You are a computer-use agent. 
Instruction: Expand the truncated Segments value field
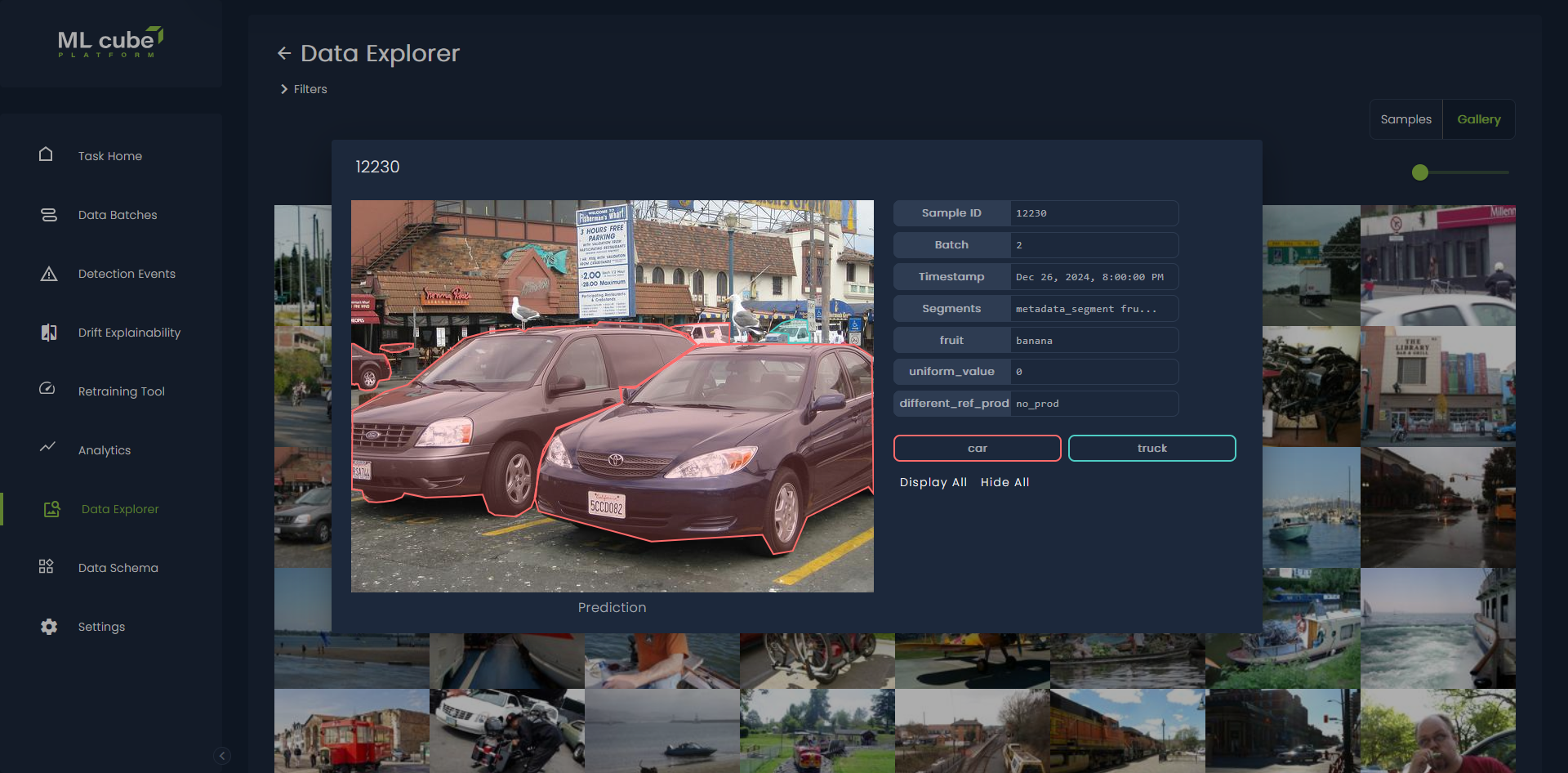(1094, 309)
